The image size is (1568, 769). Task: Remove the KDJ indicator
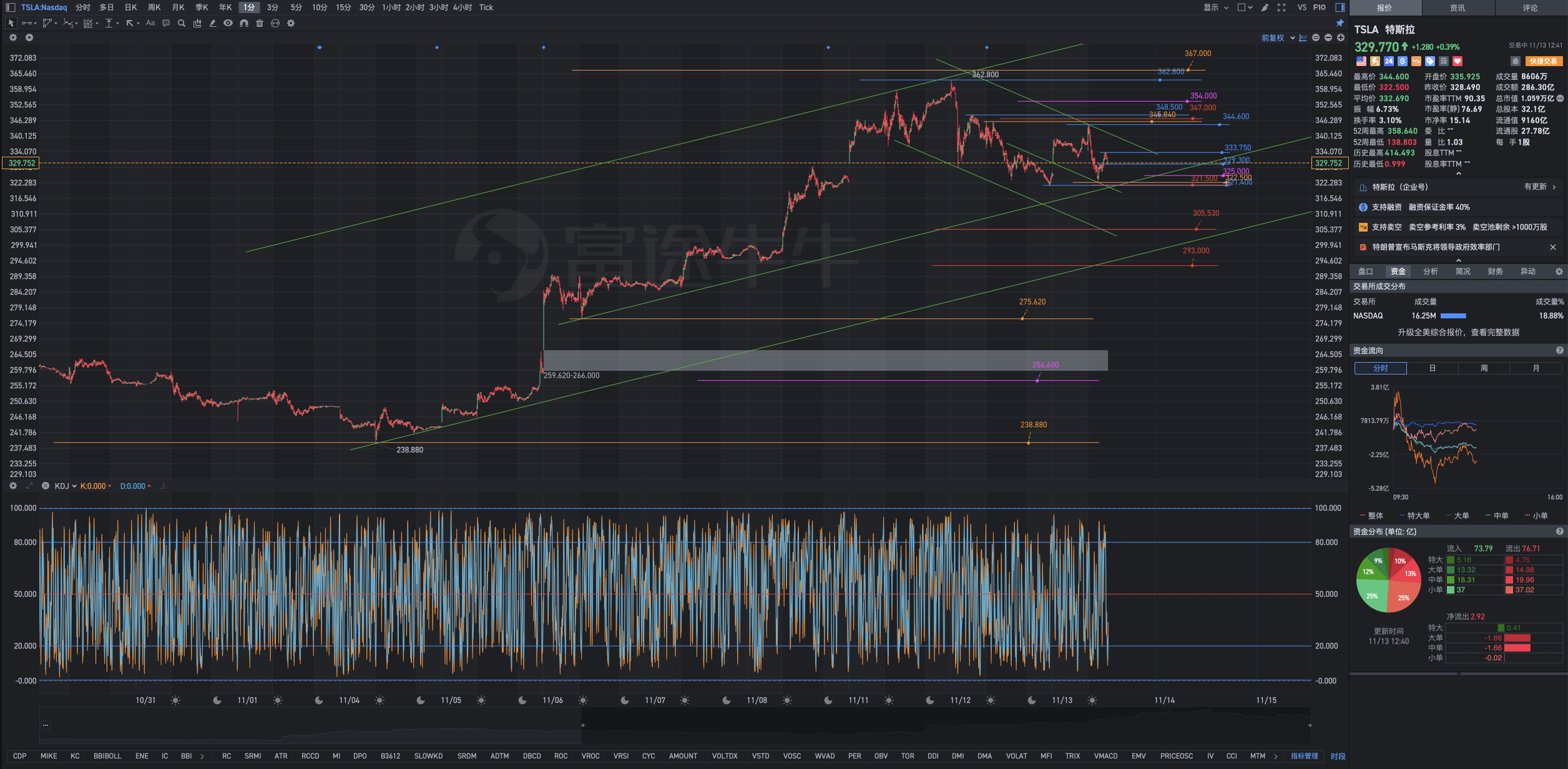tap(46, 486)
